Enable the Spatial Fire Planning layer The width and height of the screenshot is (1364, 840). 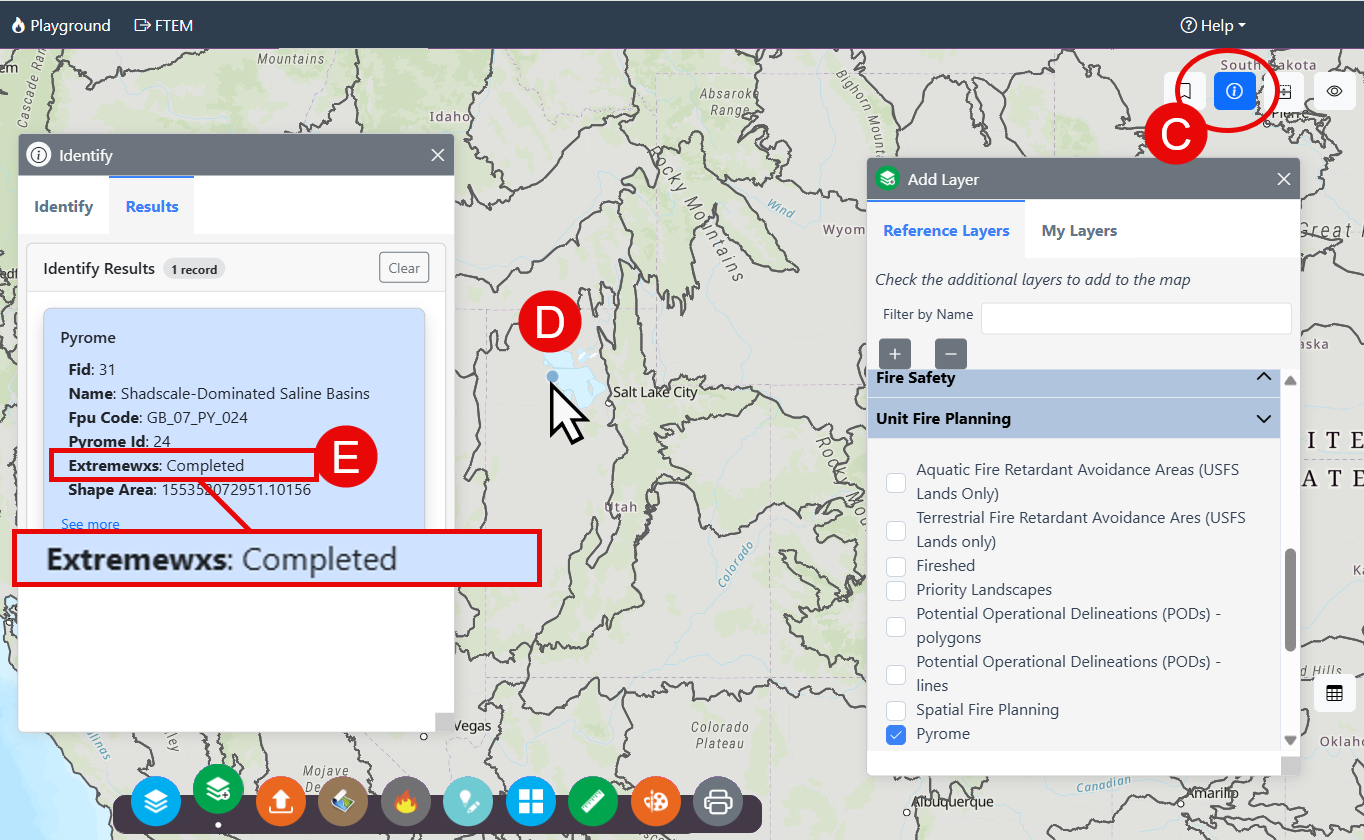896,710
